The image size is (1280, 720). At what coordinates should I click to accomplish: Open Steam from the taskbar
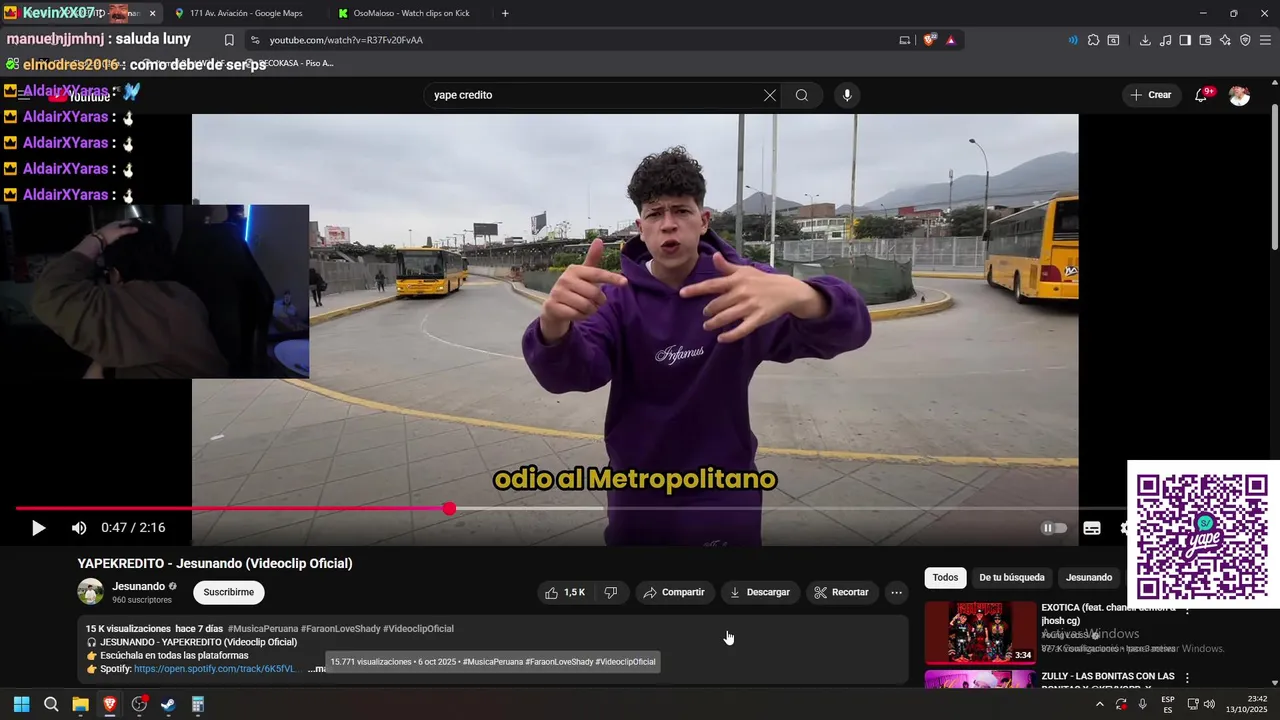(168, 704)
